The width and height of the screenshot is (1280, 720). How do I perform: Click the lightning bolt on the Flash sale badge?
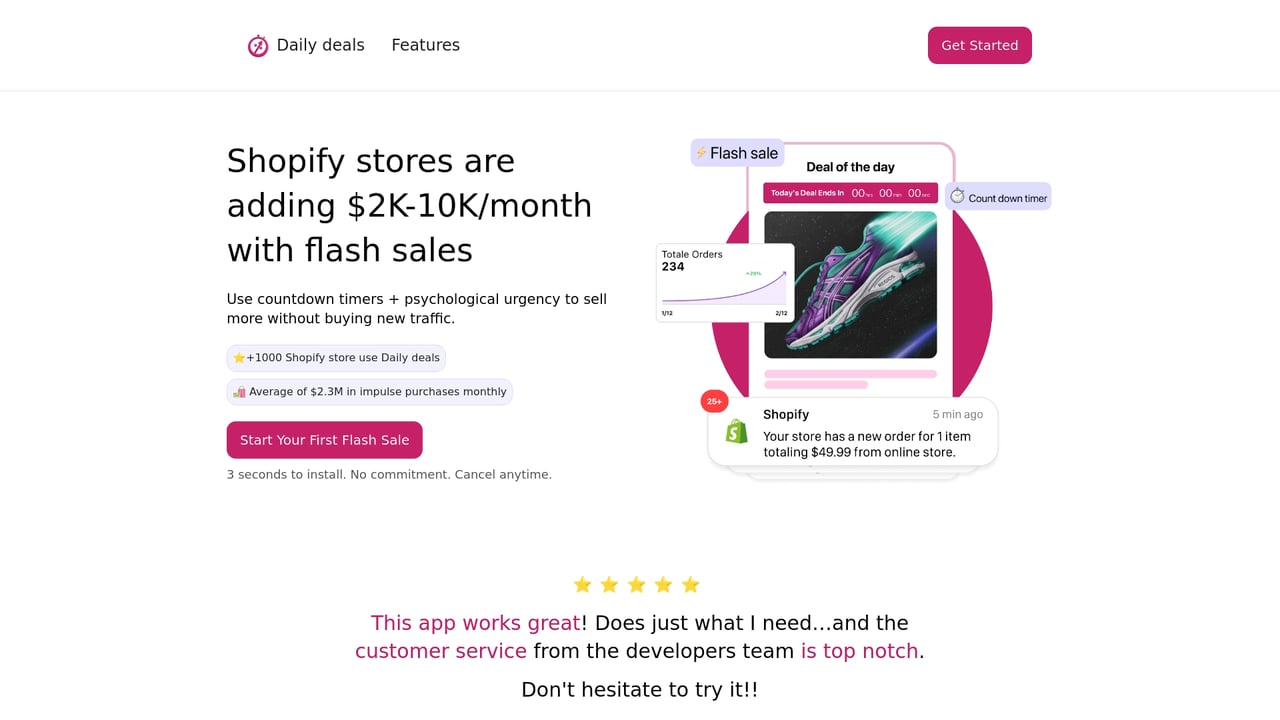pos(700,152)
